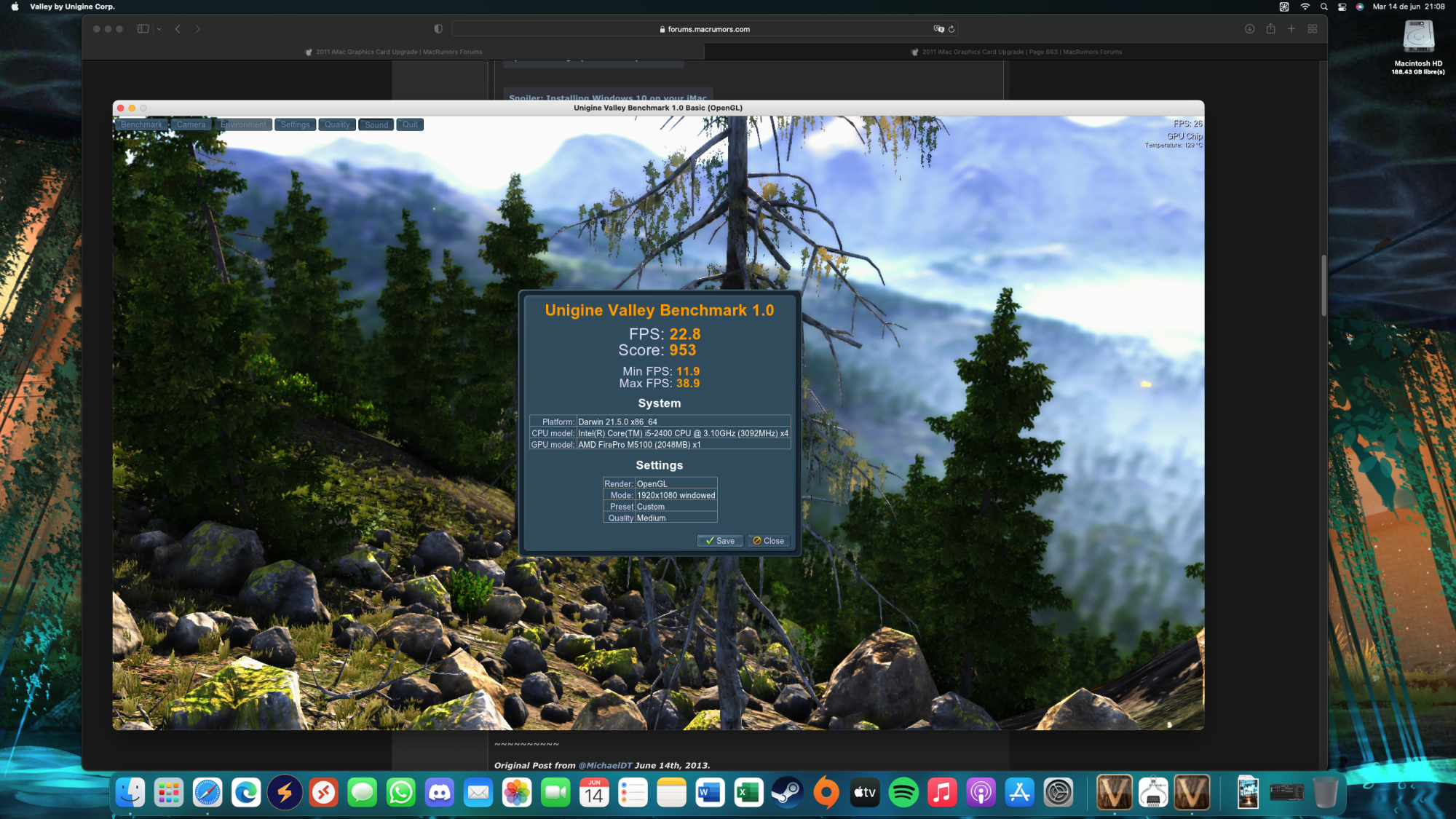Launch Discord from the dock
1456x819 pixels.
pyautogui.click(x=440, y=793)
